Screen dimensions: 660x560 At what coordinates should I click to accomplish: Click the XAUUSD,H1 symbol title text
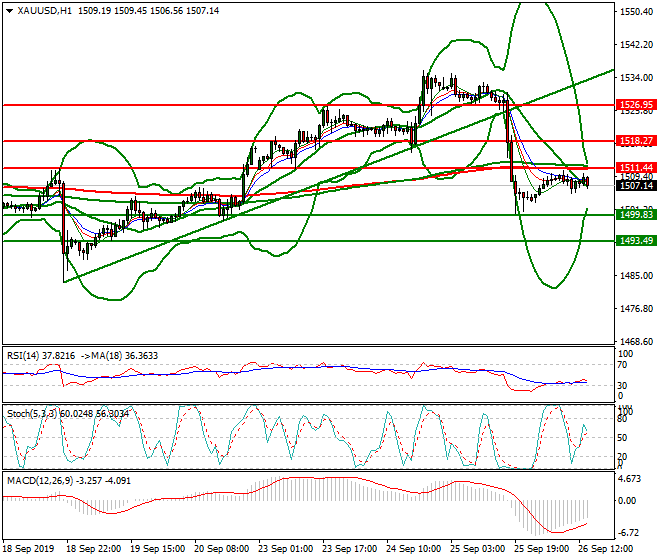click(44, 11)
